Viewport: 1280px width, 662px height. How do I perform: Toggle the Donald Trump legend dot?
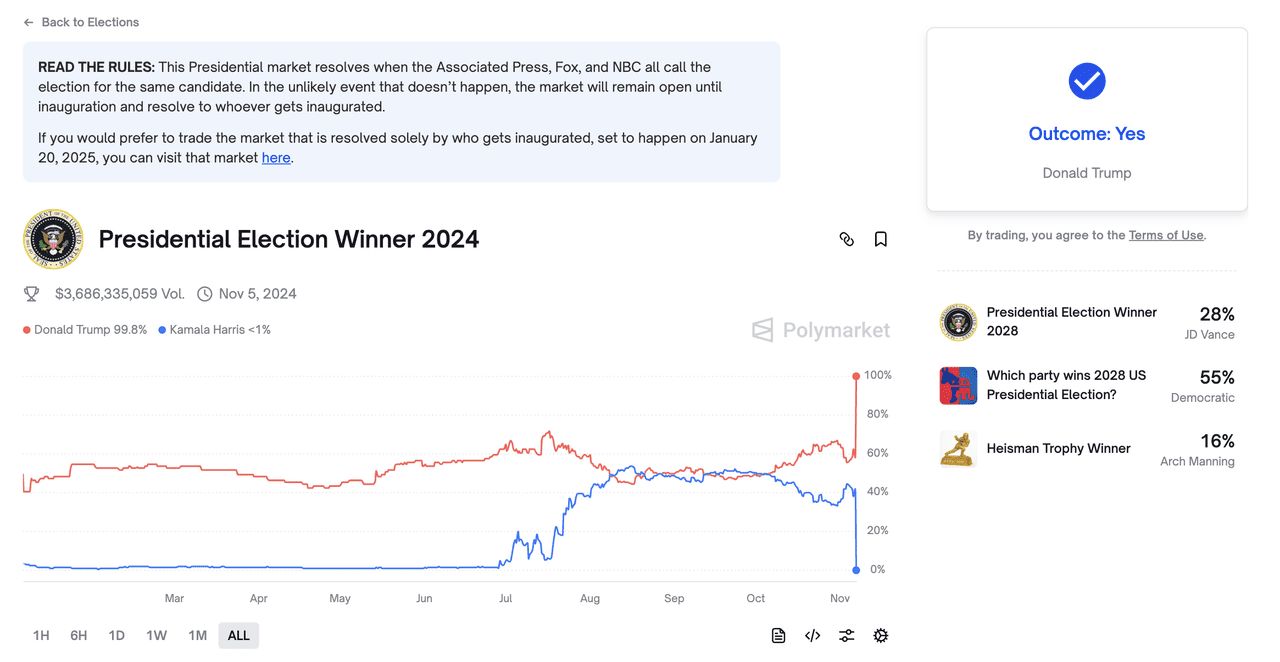click(x=27, y=330)
